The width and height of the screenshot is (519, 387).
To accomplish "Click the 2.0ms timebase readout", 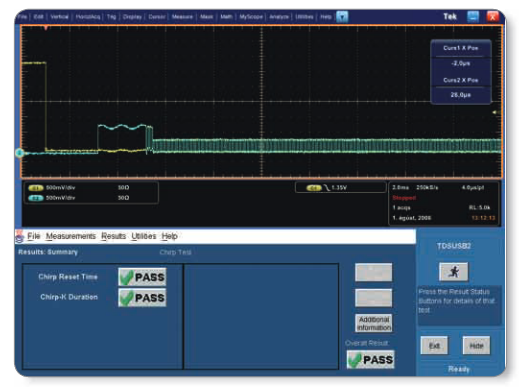I will 400,188.
